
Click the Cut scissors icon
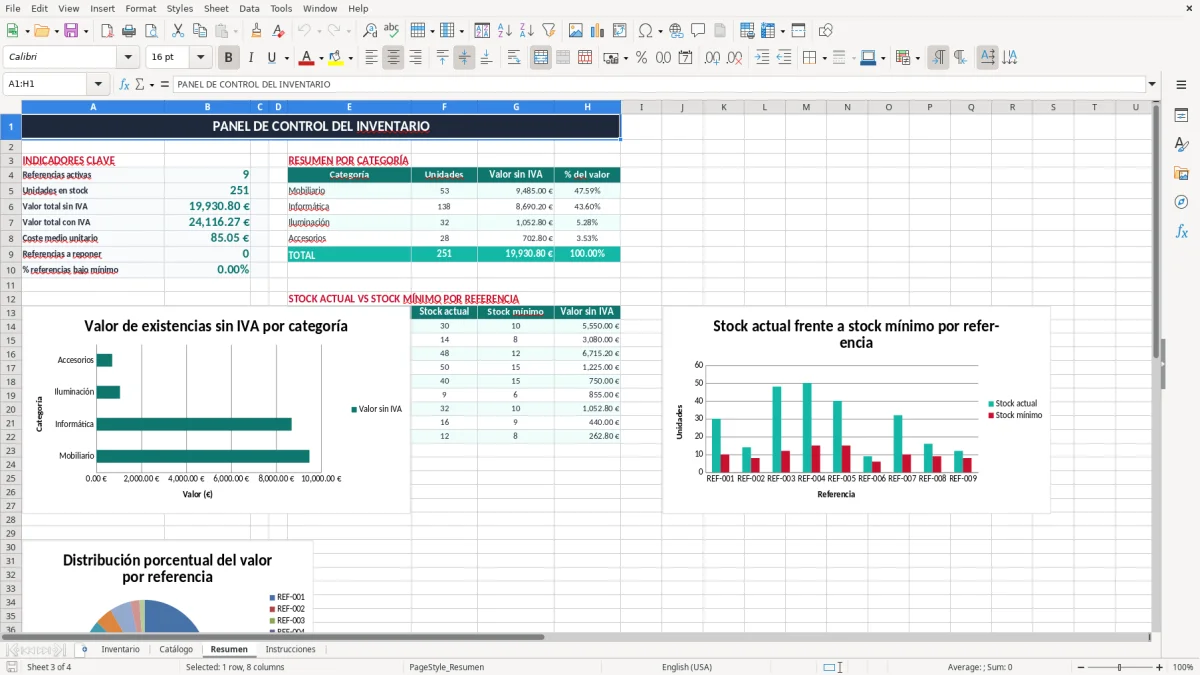click(177, 31)
